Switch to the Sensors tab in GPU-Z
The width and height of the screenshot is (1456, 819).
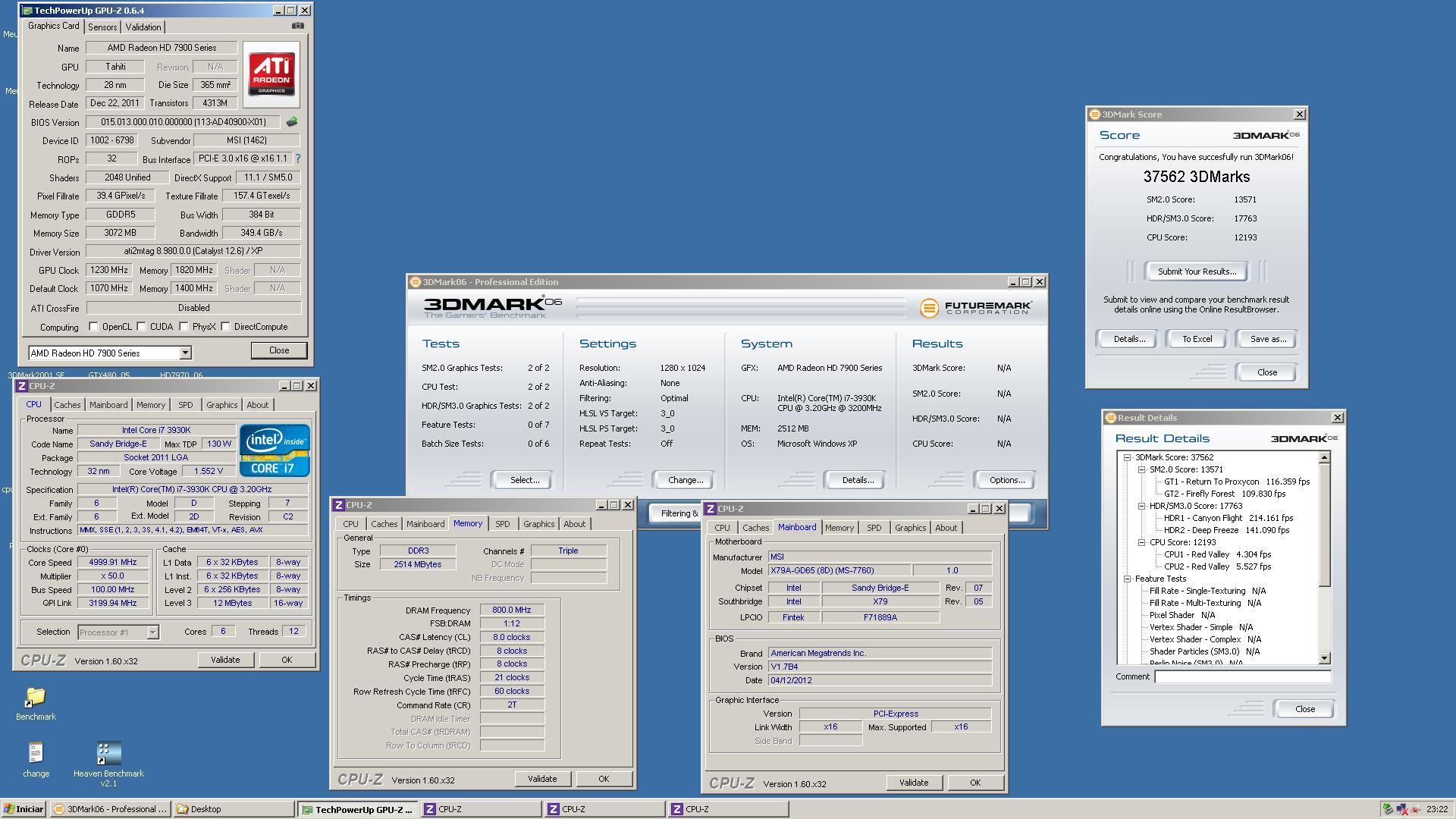102,27
